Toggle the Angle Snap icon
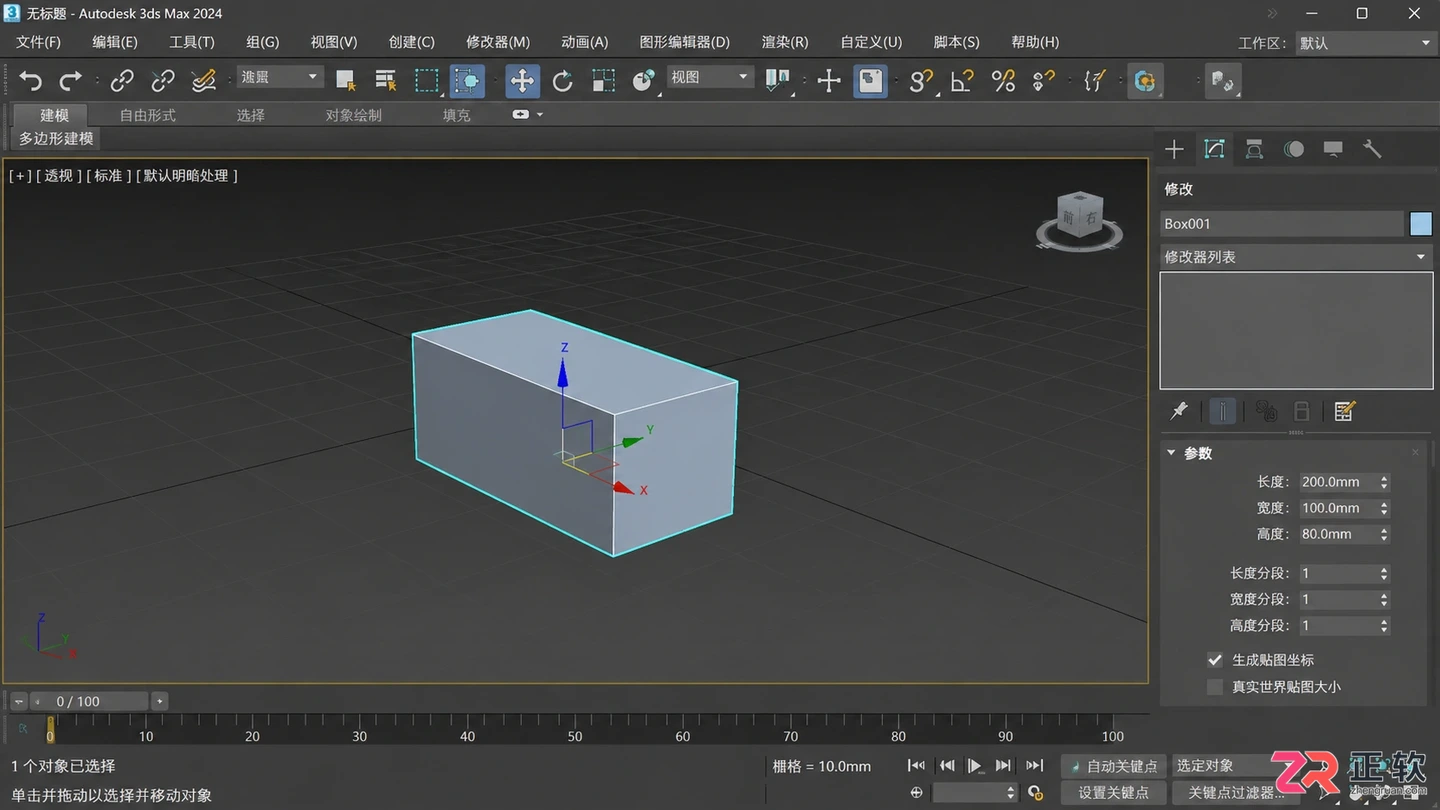Screen dimensions: 1440x810 click(962, 80)
